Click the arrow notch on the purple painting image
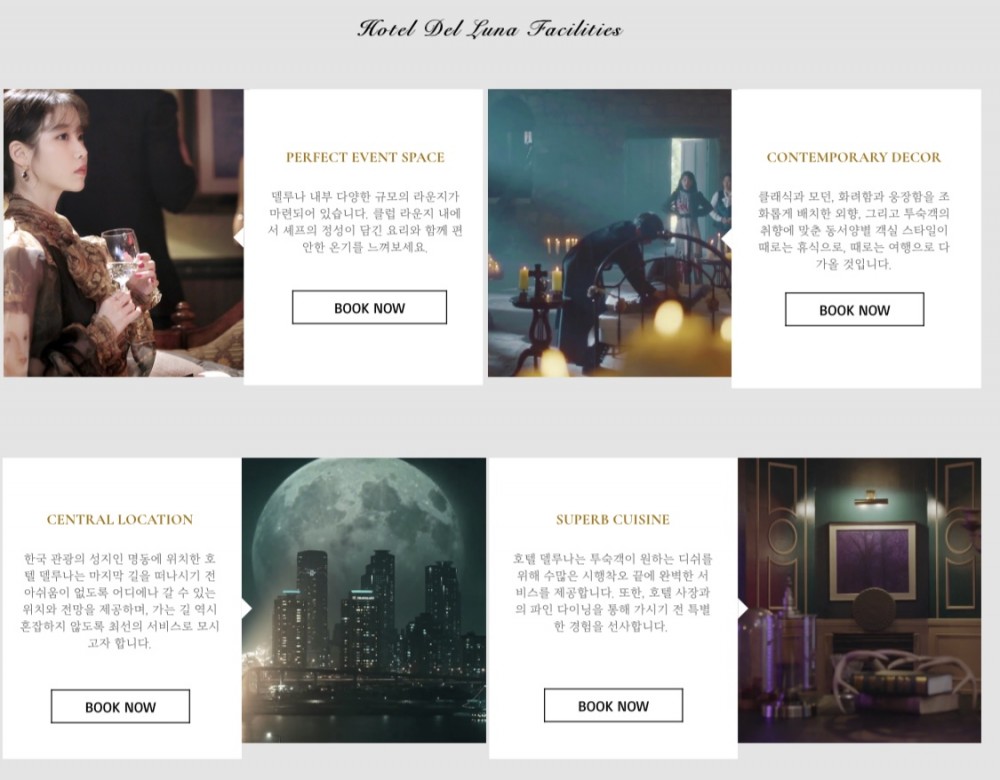1000x780 pixels. point(743,609)
